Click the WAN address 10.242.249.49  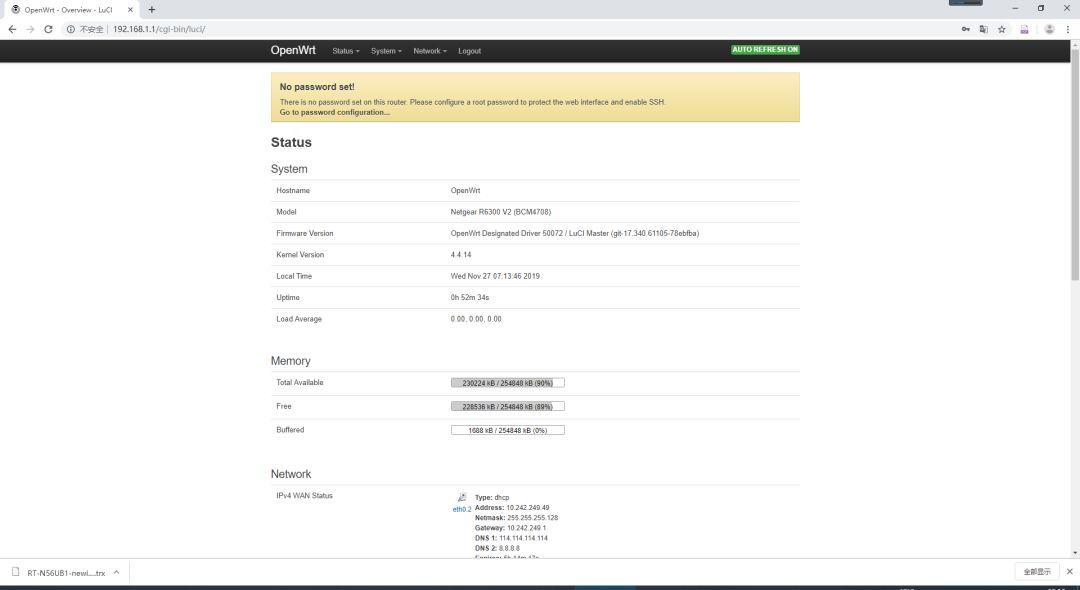pyautogui.click(x=528, y=507)
